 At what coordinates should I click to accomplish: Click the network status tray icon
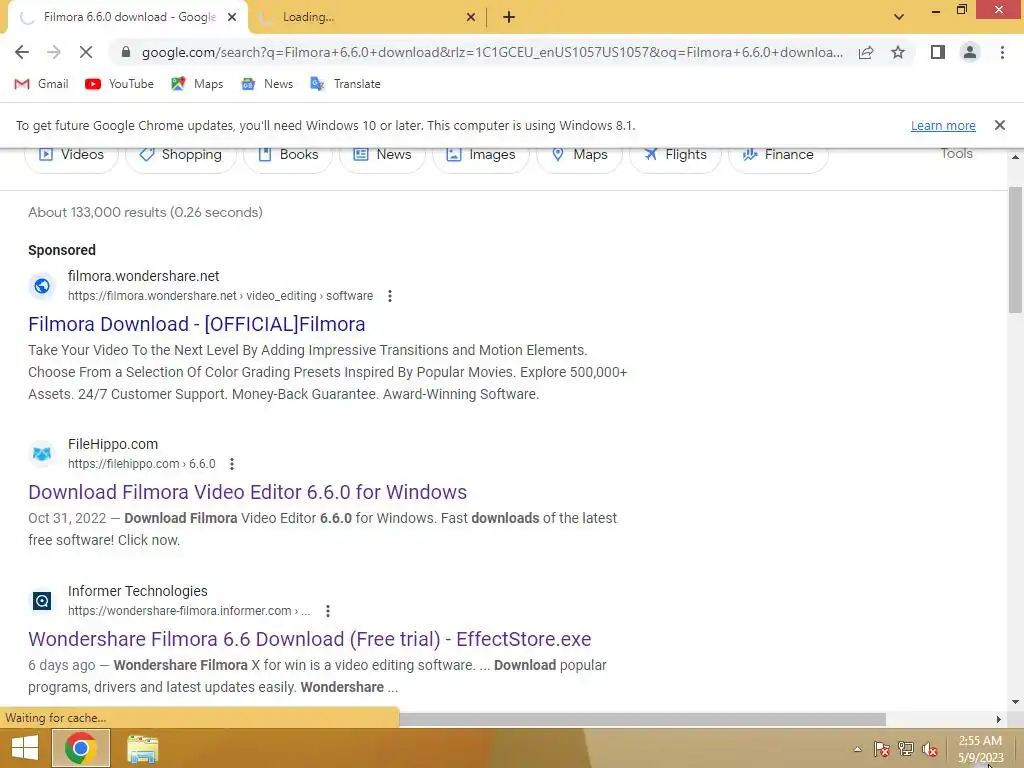pyautogui.click(x=906, y=749)
